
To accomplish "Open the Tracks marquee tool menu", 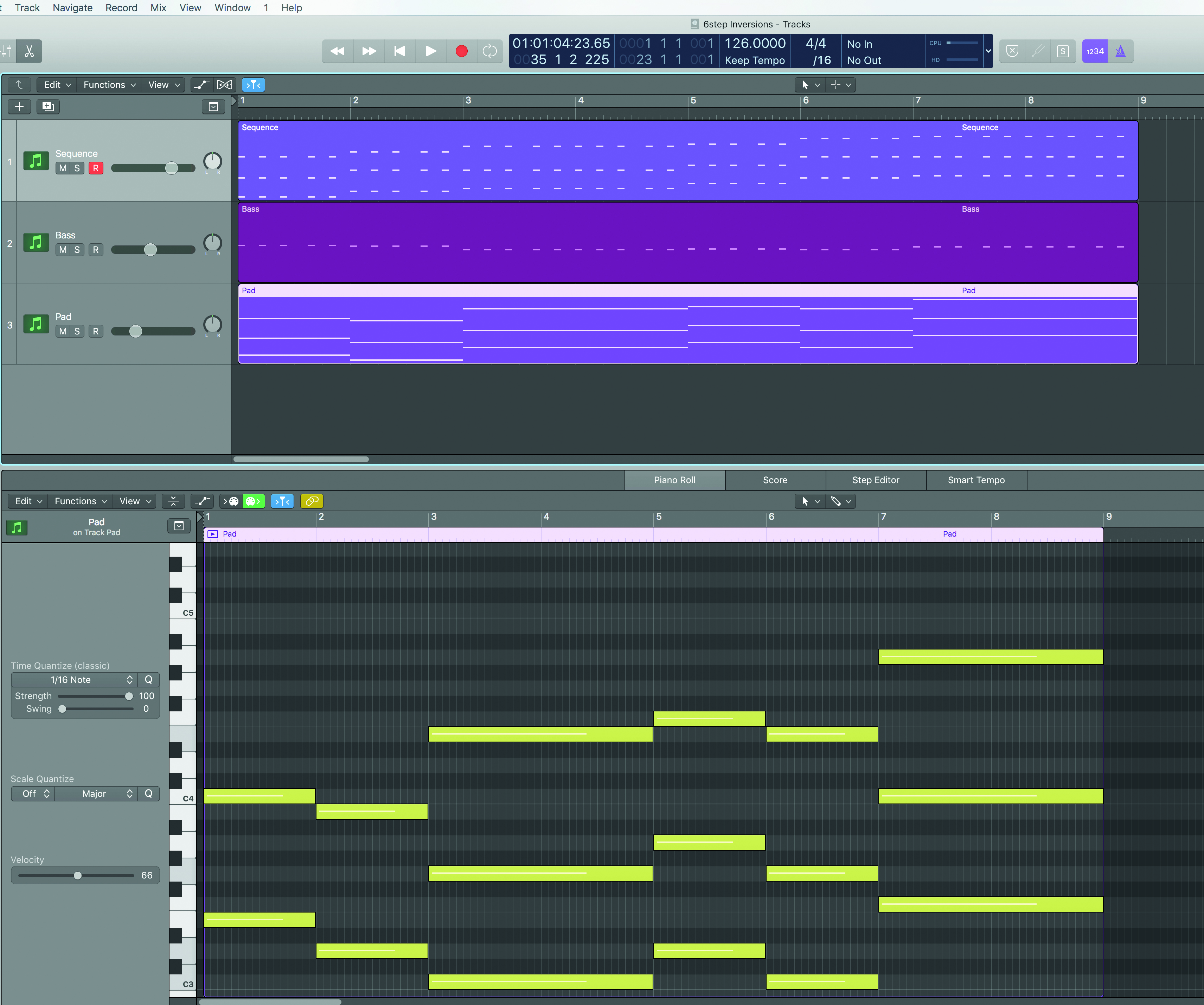I will tap(841, 85).
